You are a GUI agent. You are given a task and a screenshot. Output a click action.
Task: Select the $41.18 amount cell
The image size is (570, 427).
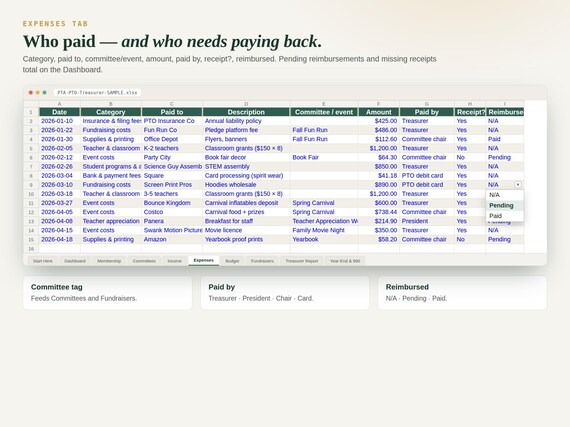(378, 176)
